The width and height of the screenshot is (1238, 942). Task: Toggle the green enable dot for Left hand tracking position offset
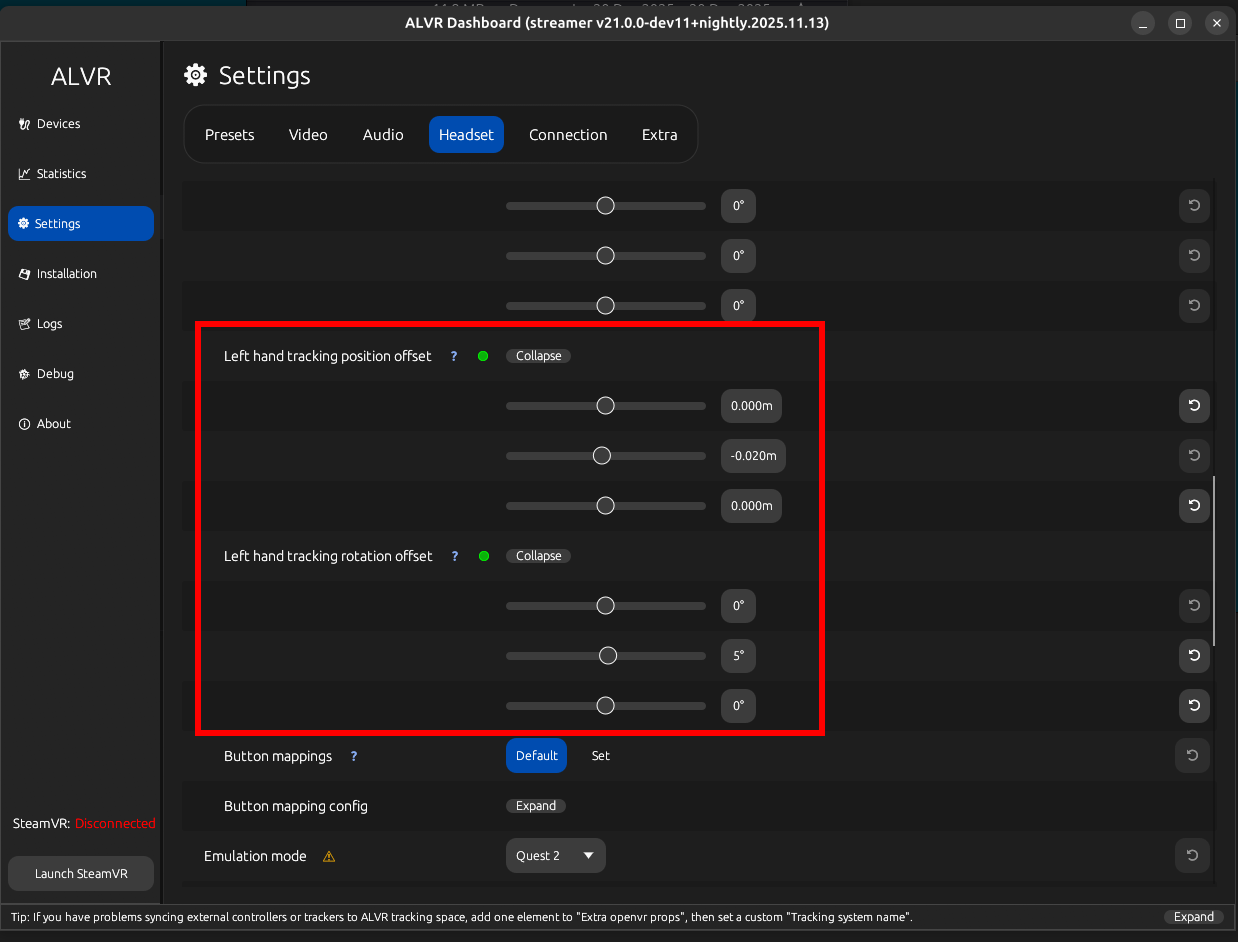click(483, 355)
